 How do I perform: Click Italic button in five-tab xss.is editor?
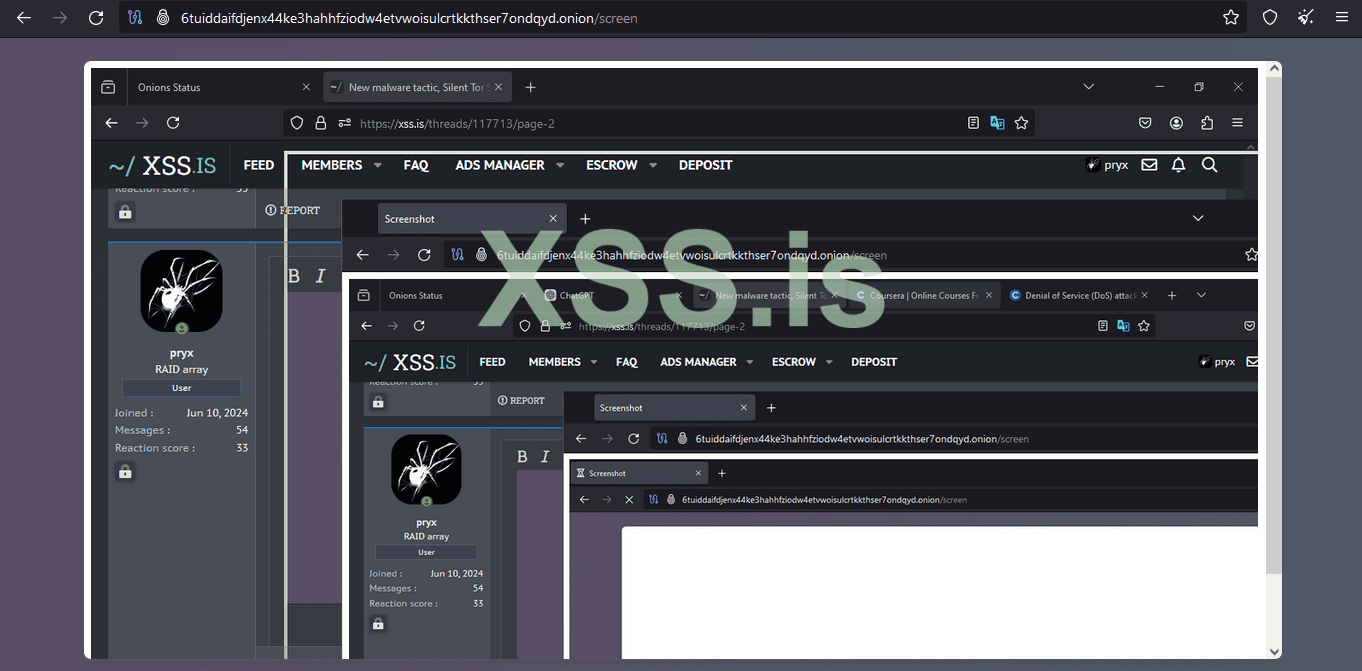pos(545,457)
